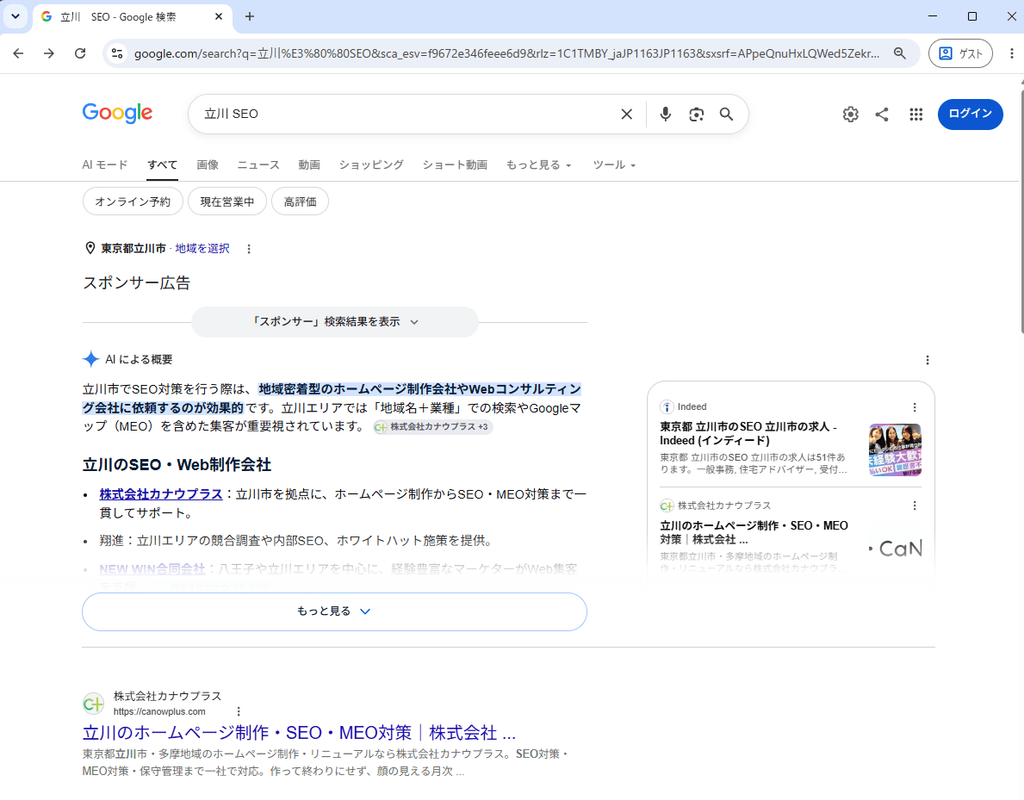Open Indeed card three-dot menu

(x=914, y=407)
